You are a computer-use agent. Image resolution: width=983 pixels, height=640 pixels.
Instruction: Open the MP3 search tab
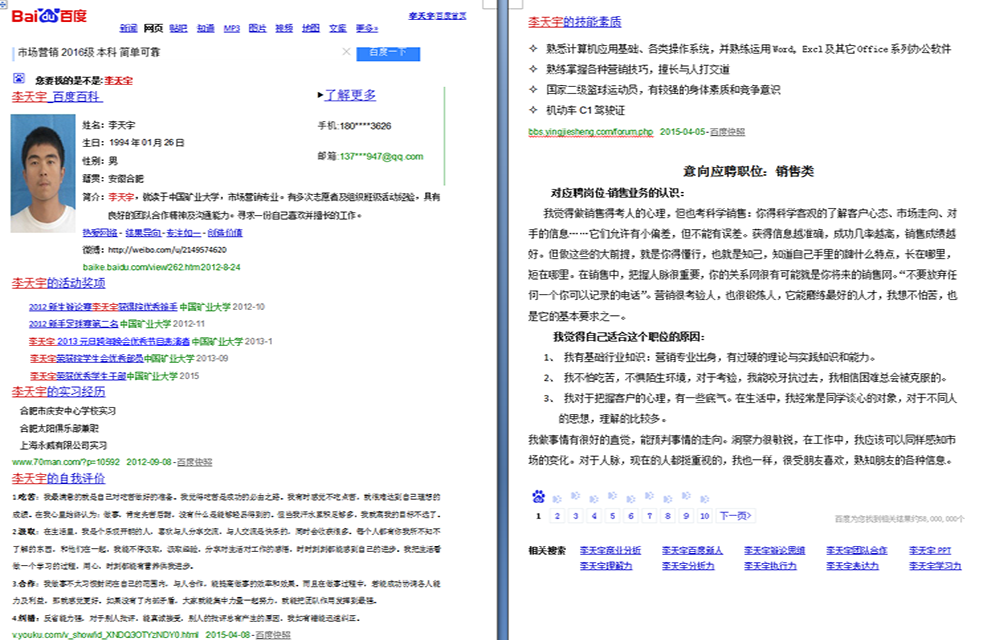231,28
